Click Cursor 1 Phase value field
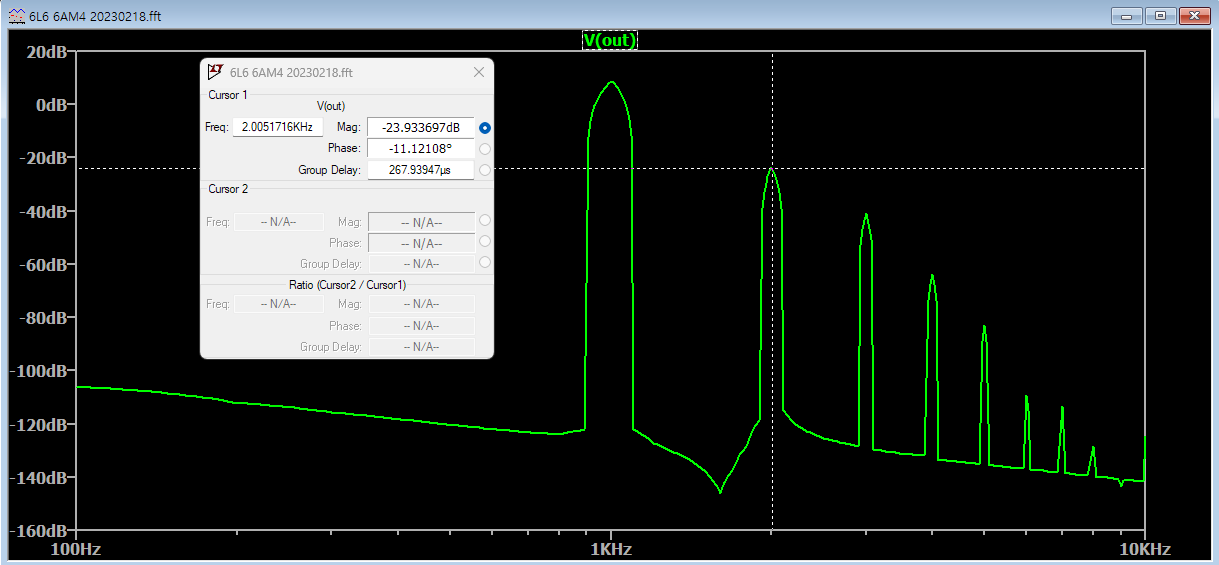Image resolution: width=1219 pixels, height=565 pixels. pyautogui.click(x=421, y=148)
